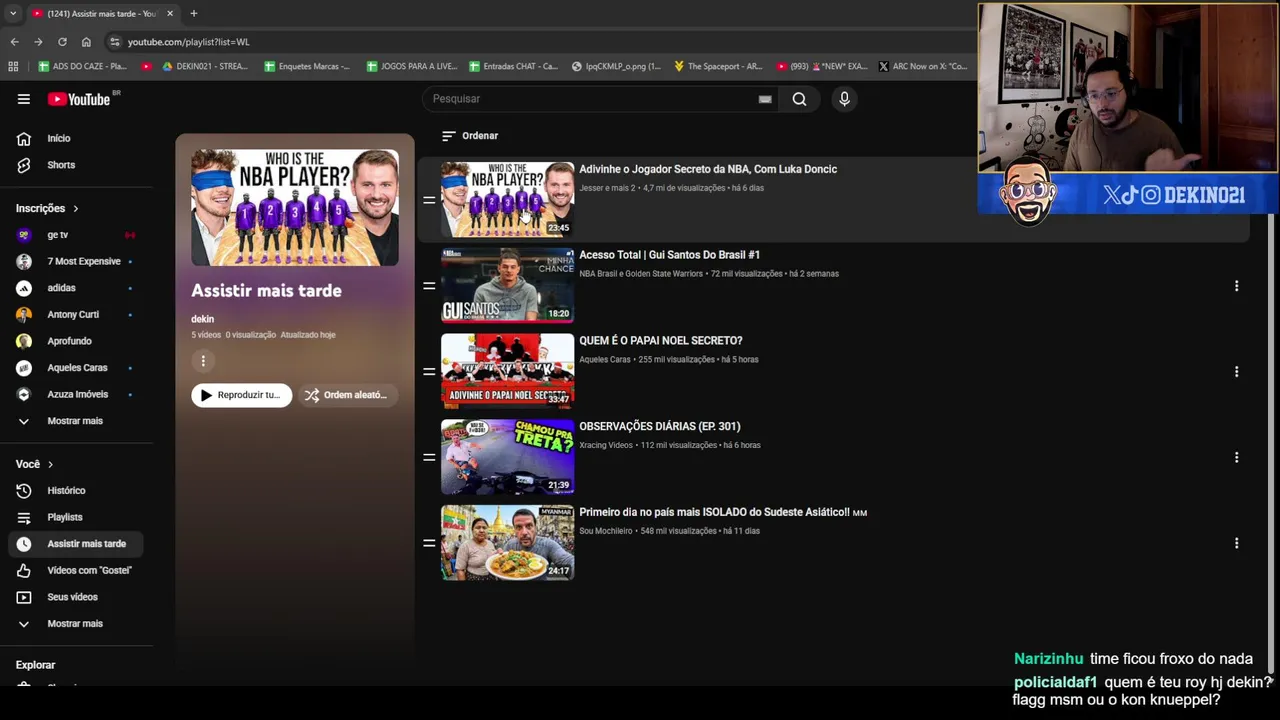Open Adivinhe o Jogador Secreto video thumbnail
1280x720 pixels.
(507, 199)
